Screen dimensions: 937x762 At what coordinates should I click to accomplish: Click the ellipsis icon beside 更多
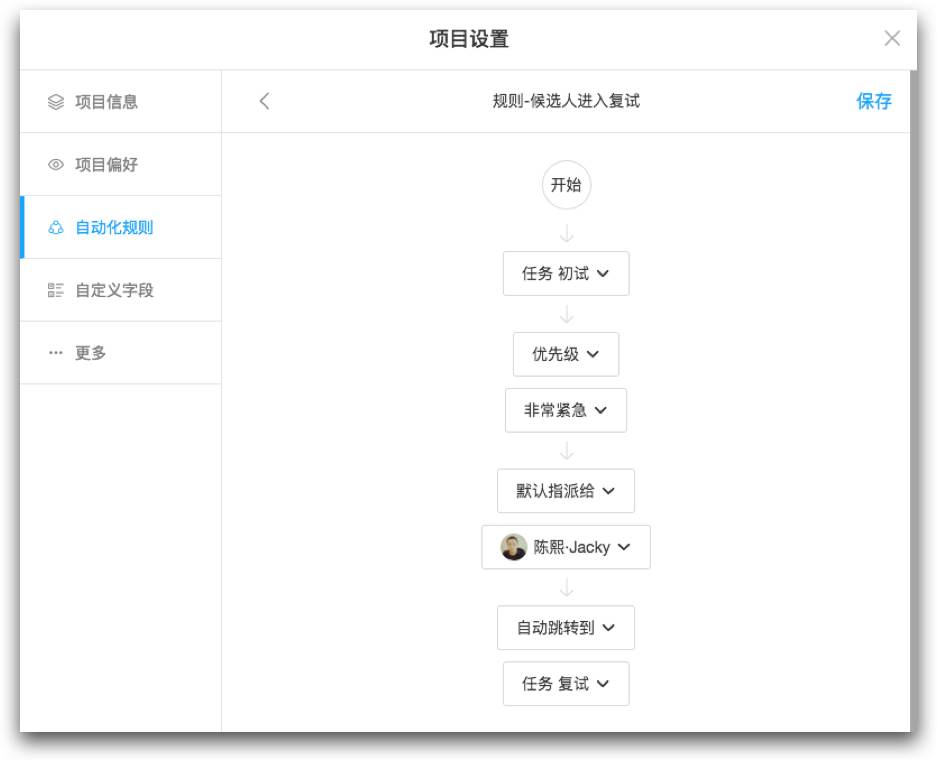tap(56, 353)
